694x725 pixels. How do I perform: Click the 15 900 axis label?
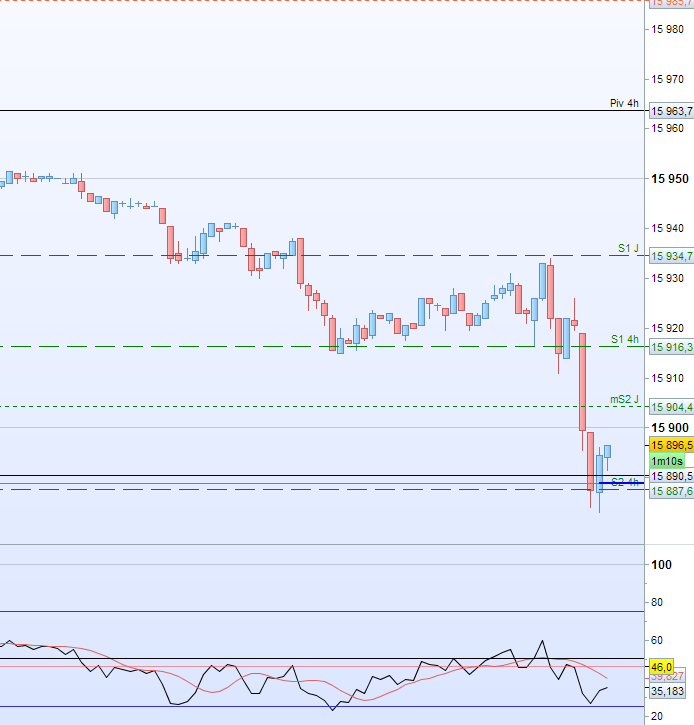tap(669, 428)
